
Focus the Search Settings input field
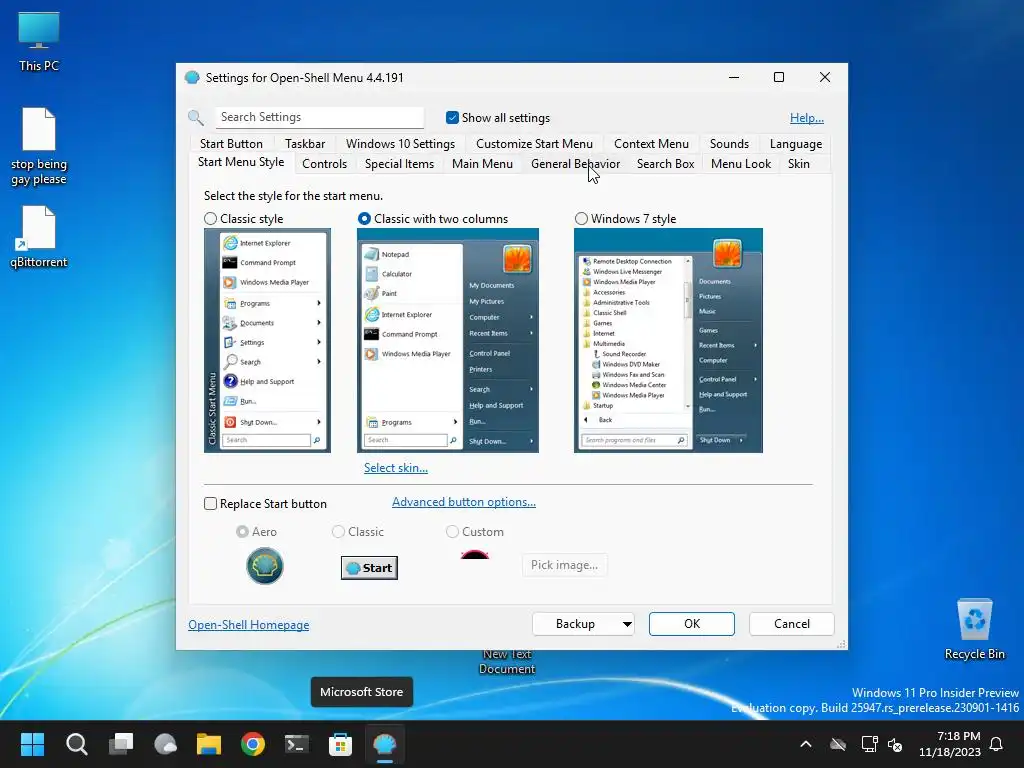pos(319,118)
